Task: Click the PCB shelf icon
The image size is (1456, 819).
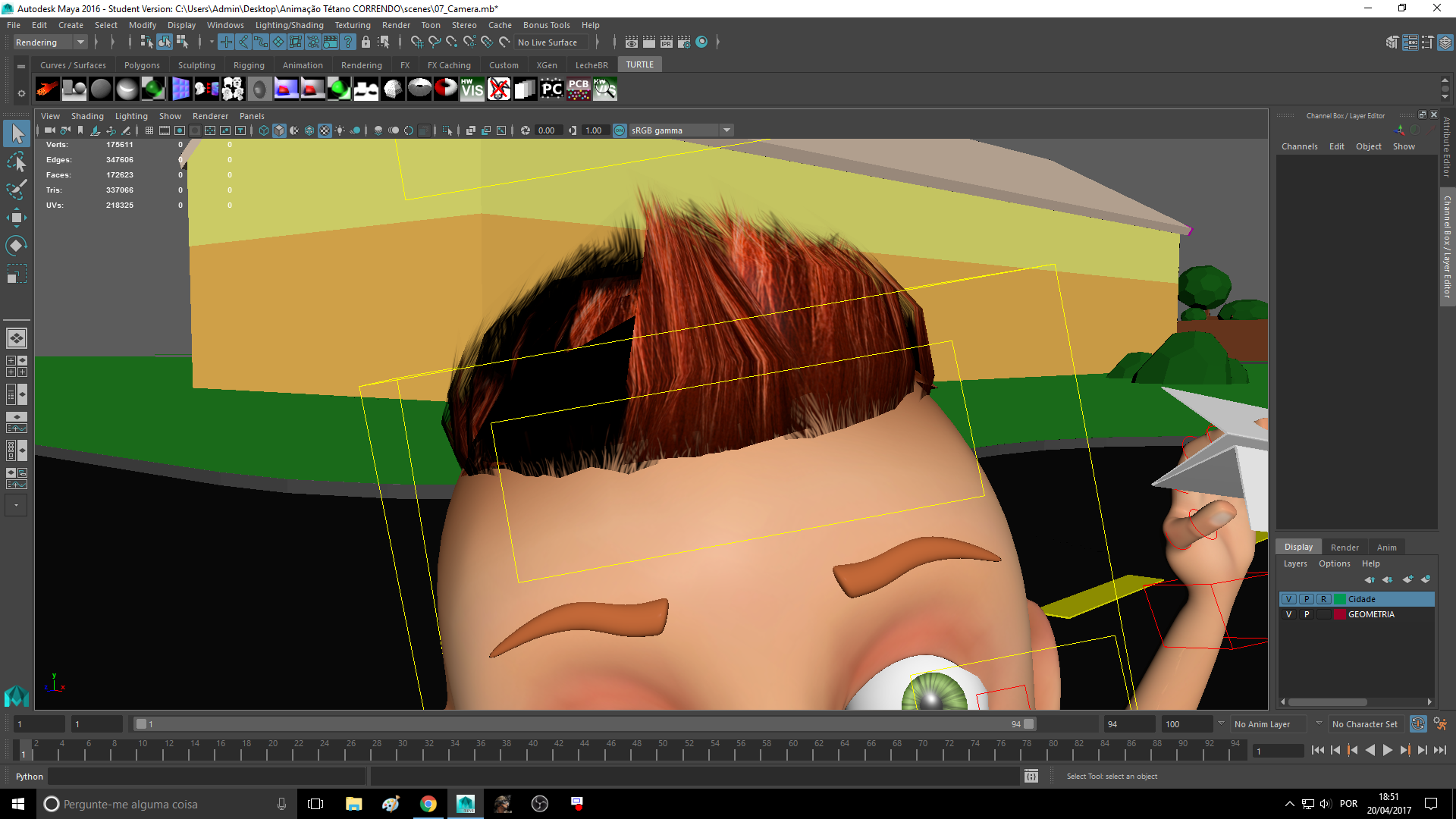Action: pyautogui.click(x=578, y=89)
